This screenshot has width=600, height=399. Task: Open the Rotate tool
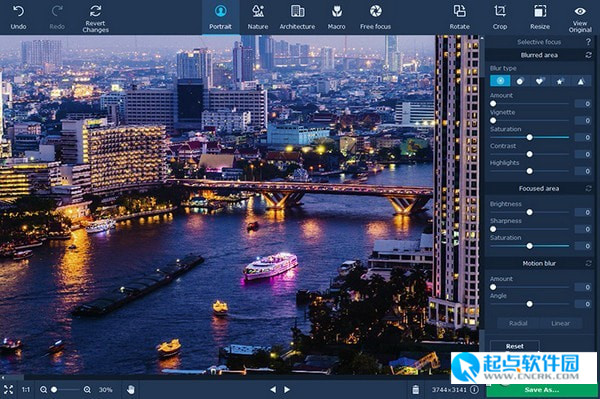tap(460, 17)
